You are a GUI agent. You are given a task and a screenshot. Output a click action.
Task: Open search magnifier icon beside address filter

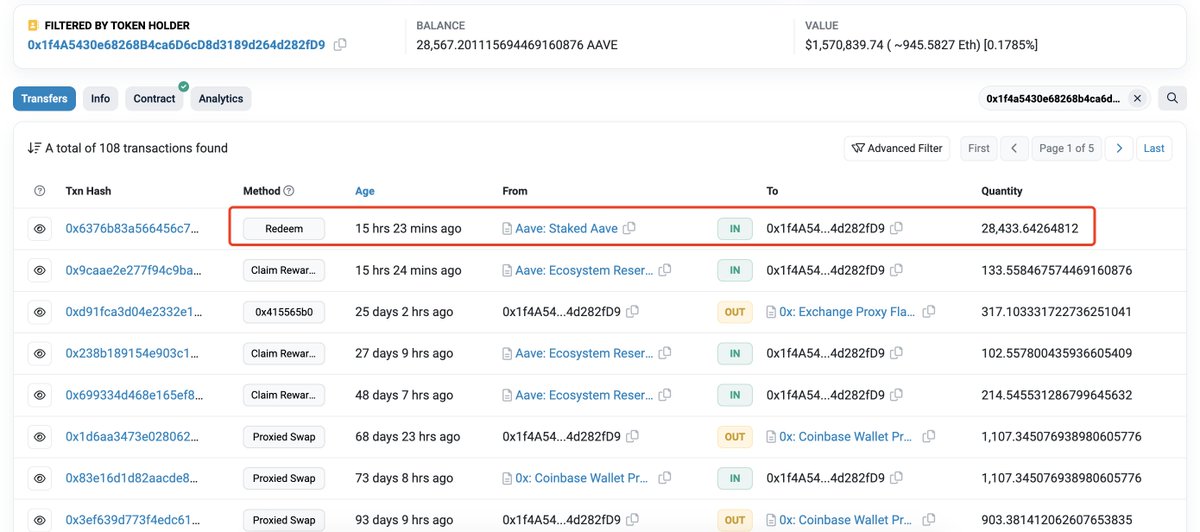point(1173,98)
